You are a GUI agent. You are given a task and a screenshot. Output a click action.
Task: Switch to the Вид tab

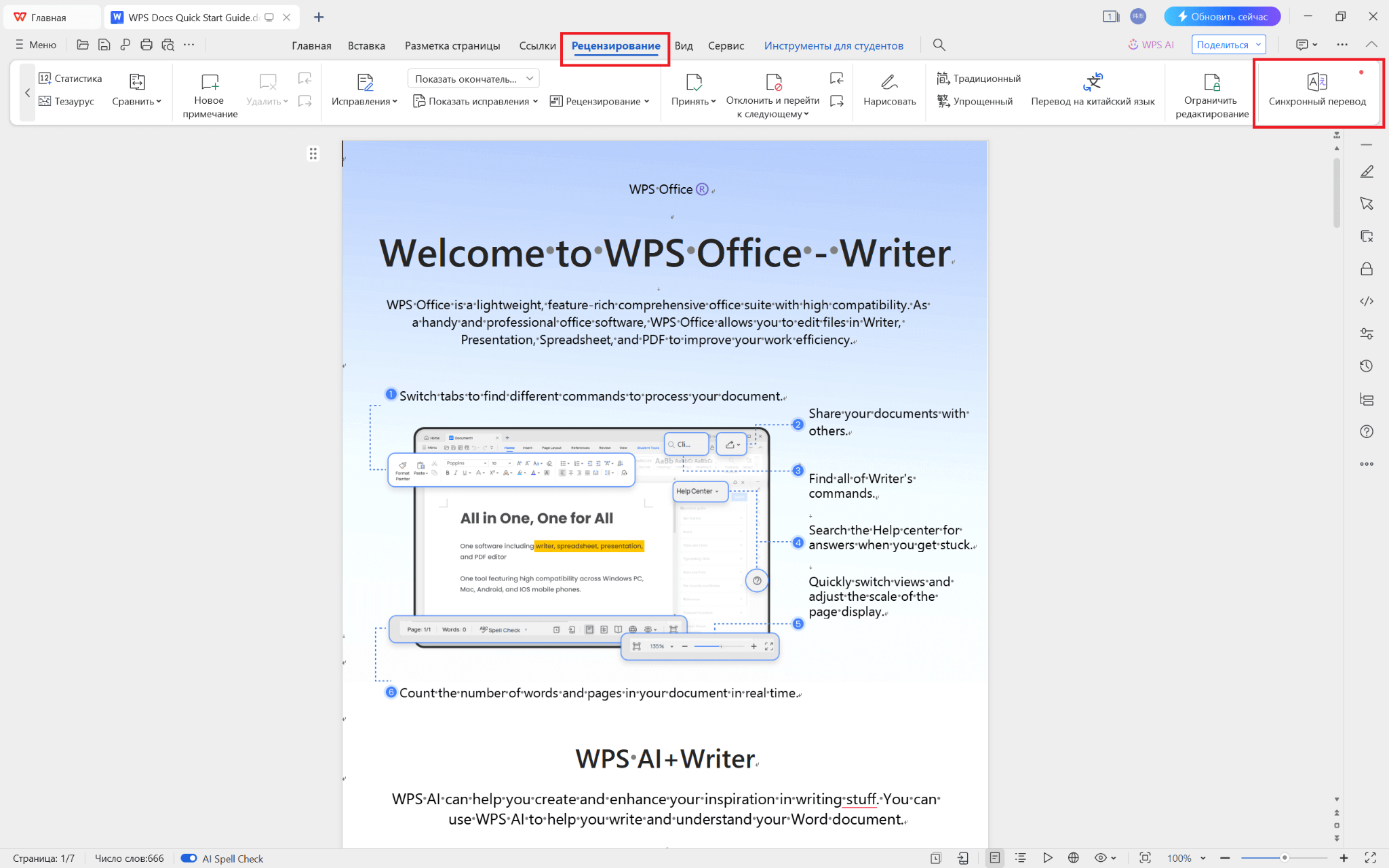[684, 45]
